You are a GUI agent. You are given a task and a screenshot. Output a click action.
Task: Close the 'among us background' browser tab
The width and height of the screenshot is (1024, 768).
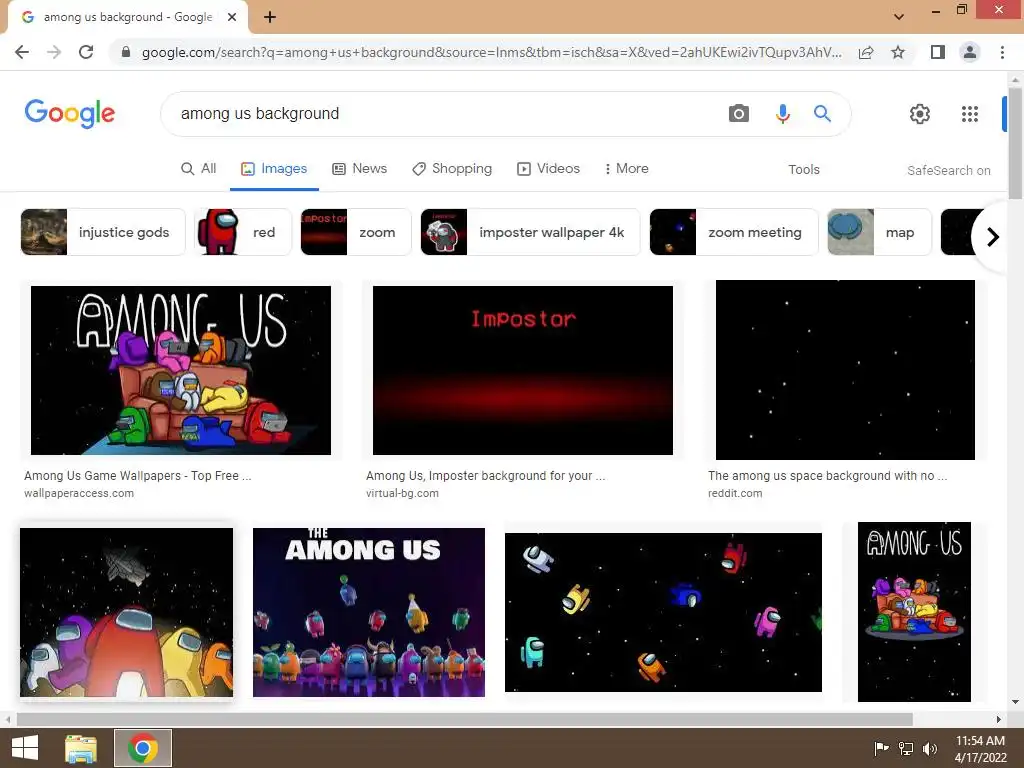pos(232,17)
